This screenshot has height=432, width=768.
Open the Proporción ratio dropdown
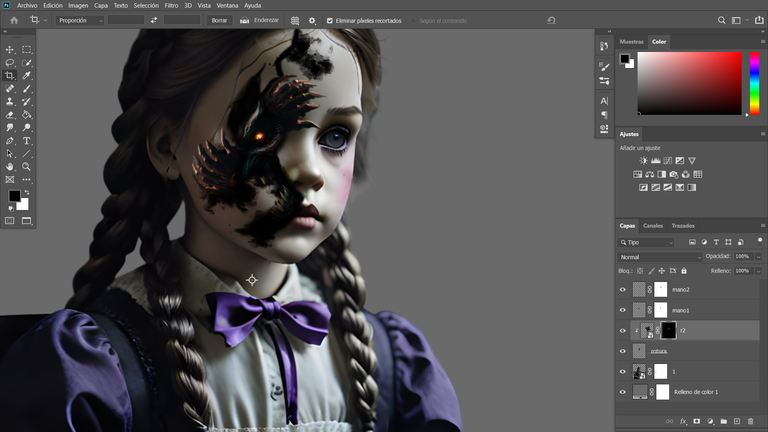coord(80,21)
